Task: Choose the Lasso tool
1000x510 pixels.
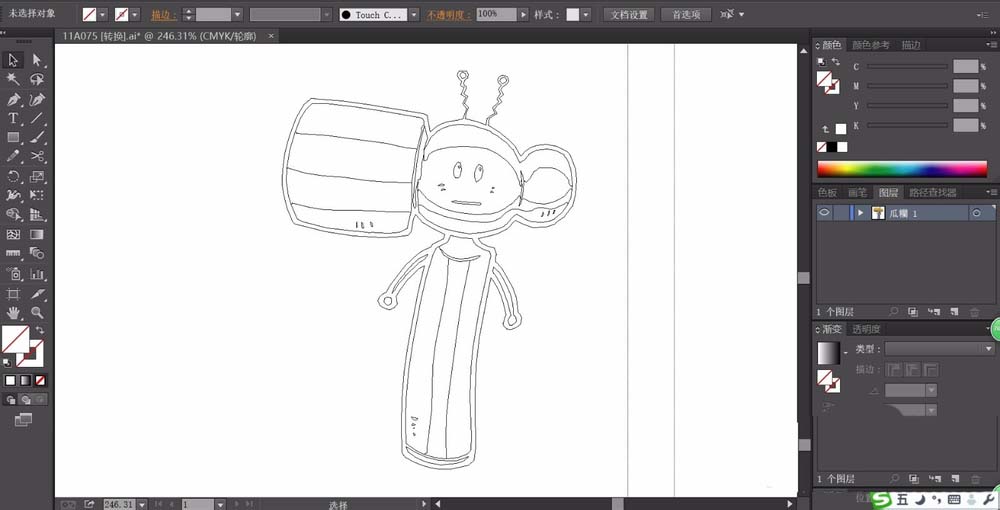Action: pyautogui.click(x=37, y=79)
